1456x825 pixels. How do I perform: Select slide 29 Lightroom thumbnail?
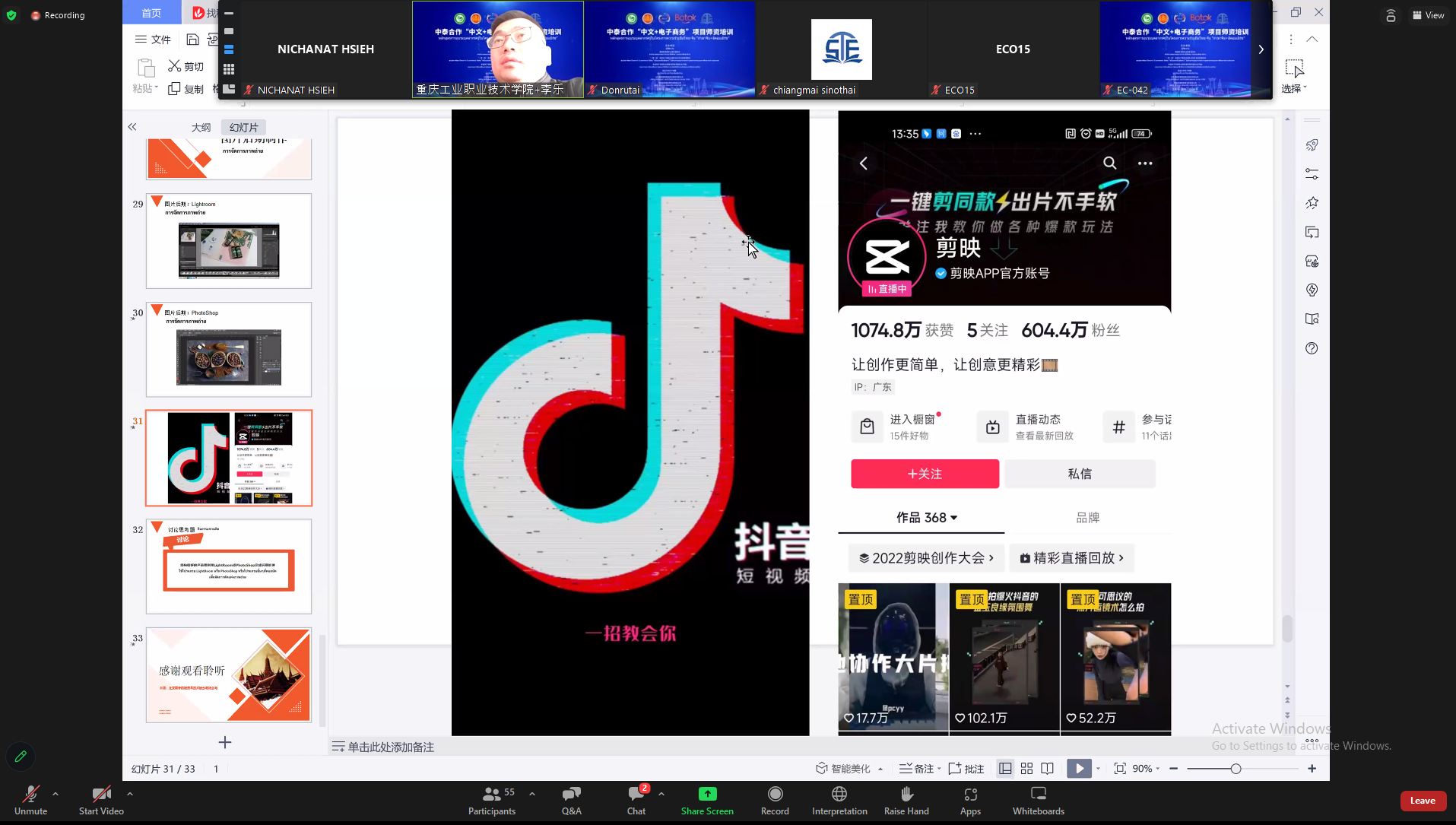click(x=229, y=241)
